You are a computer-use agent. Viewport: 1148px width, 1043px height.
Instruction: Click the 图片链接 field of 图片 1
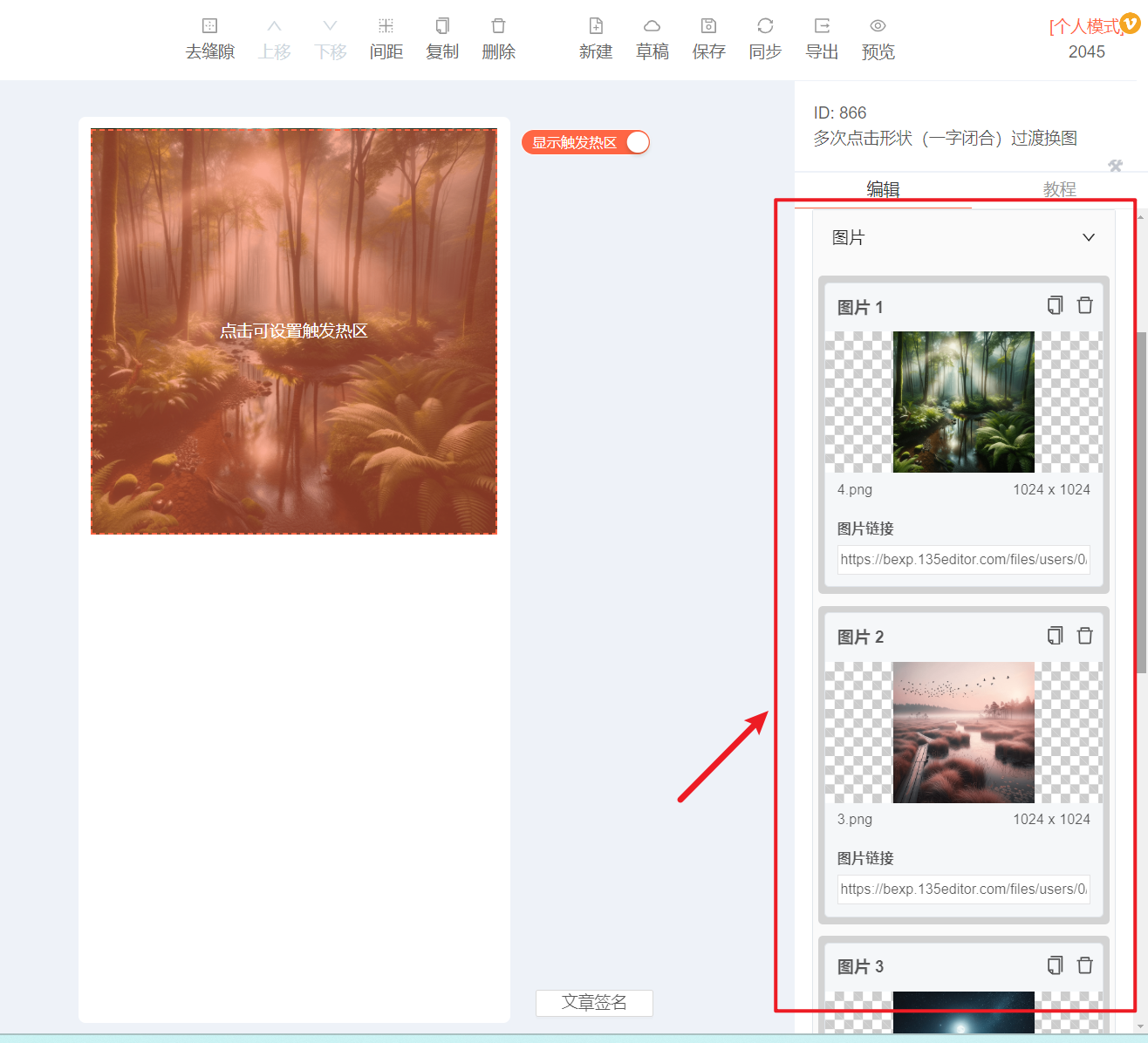tap(964, 560)
